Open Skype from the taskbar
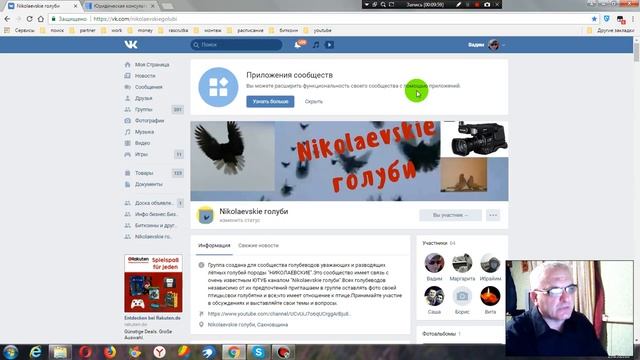The width and height of the screenshot is (640, 360). click(258, 352)
